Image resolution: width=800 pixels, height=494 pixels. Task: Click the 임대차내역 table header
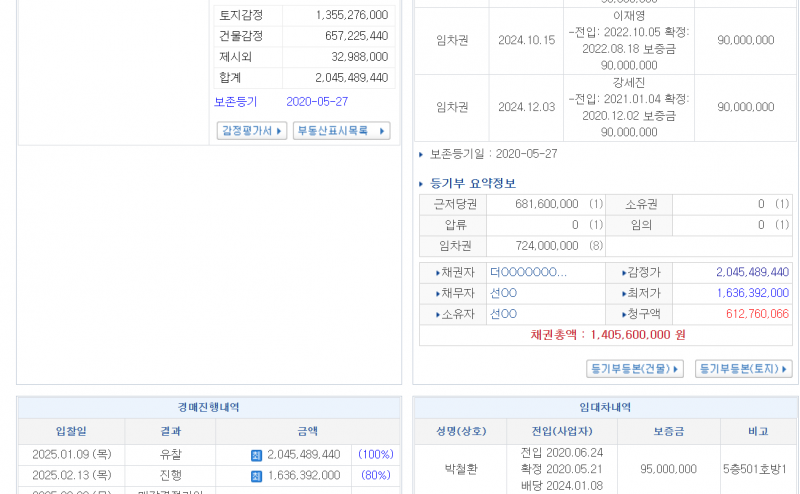click(605, 408)
